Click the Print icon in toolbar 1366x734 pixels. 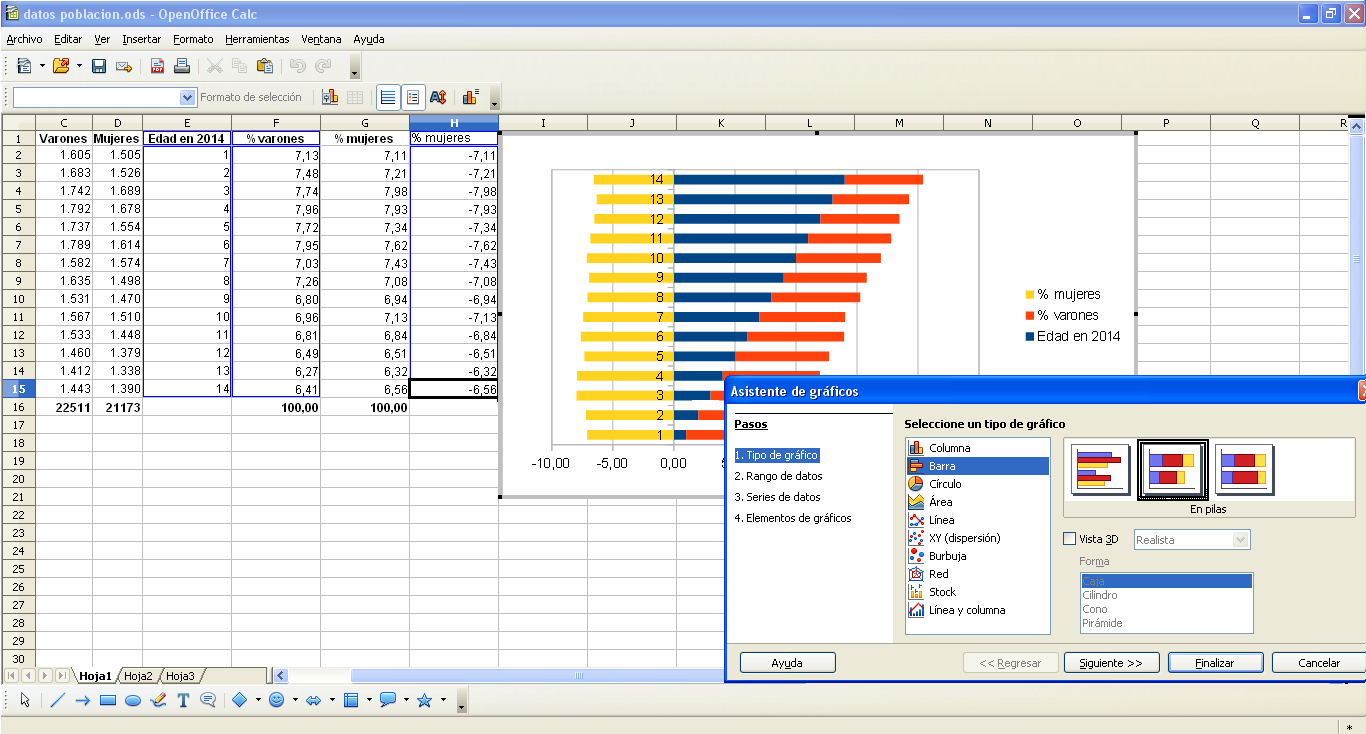182,66
